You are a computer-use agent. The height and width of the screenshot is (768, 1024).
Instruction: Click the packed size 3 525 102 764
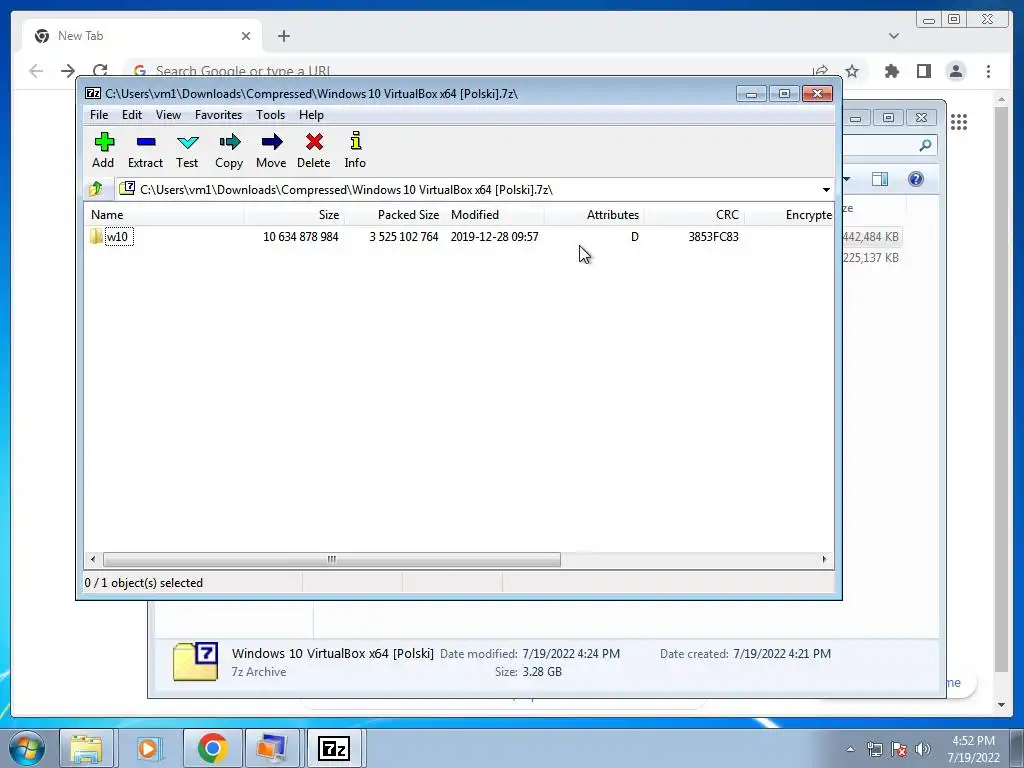point(404,236)
